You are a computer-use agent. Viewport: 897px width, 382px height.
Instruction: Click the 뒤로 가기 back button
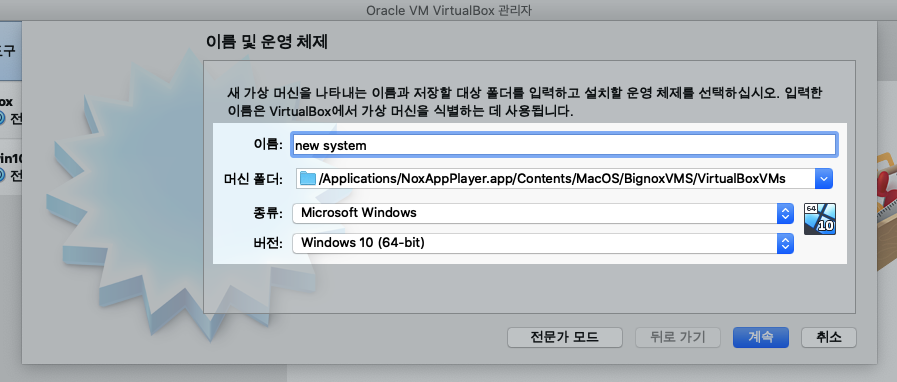678,337
